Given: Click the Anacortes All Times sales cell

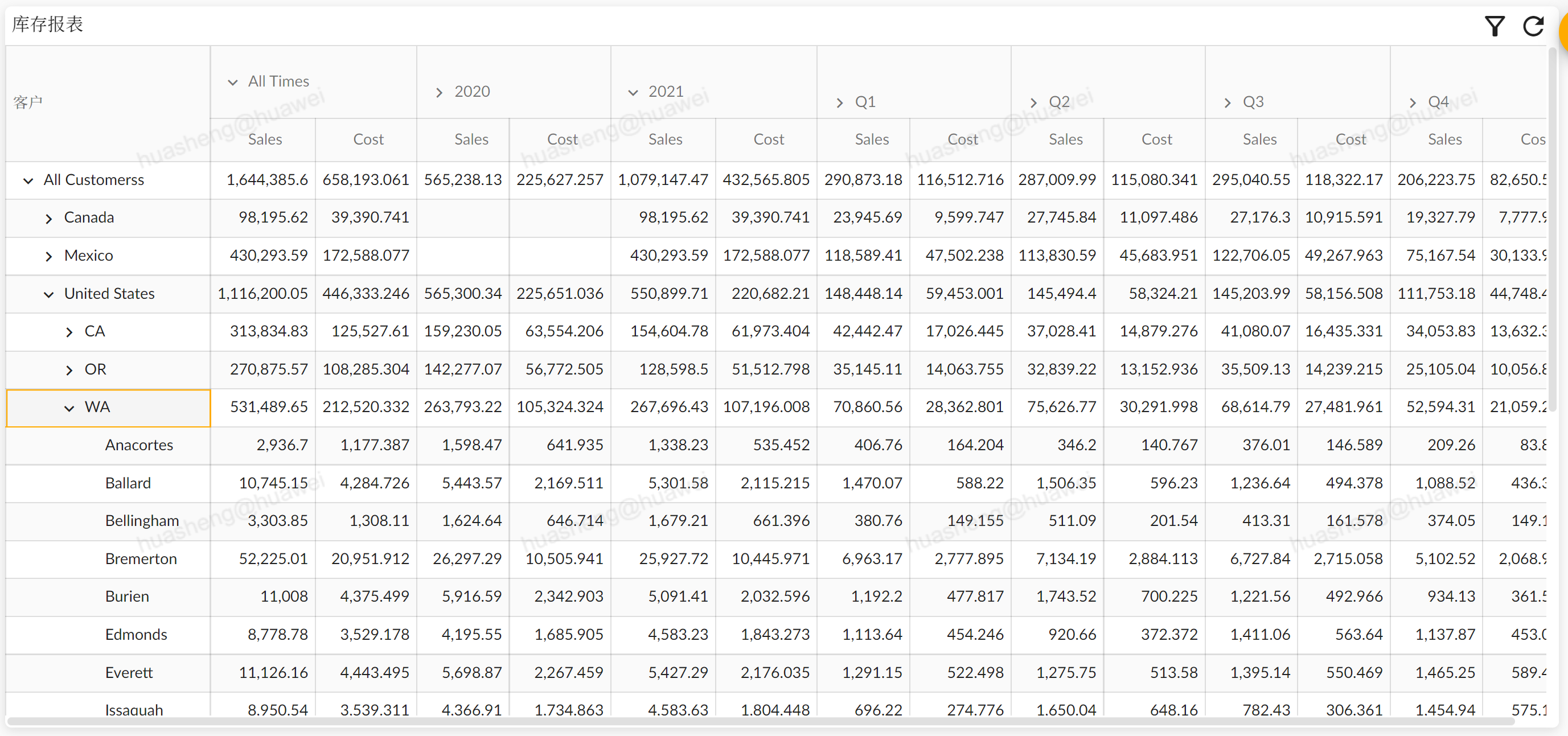Looking at the screenshot, I should click(281, 445).
